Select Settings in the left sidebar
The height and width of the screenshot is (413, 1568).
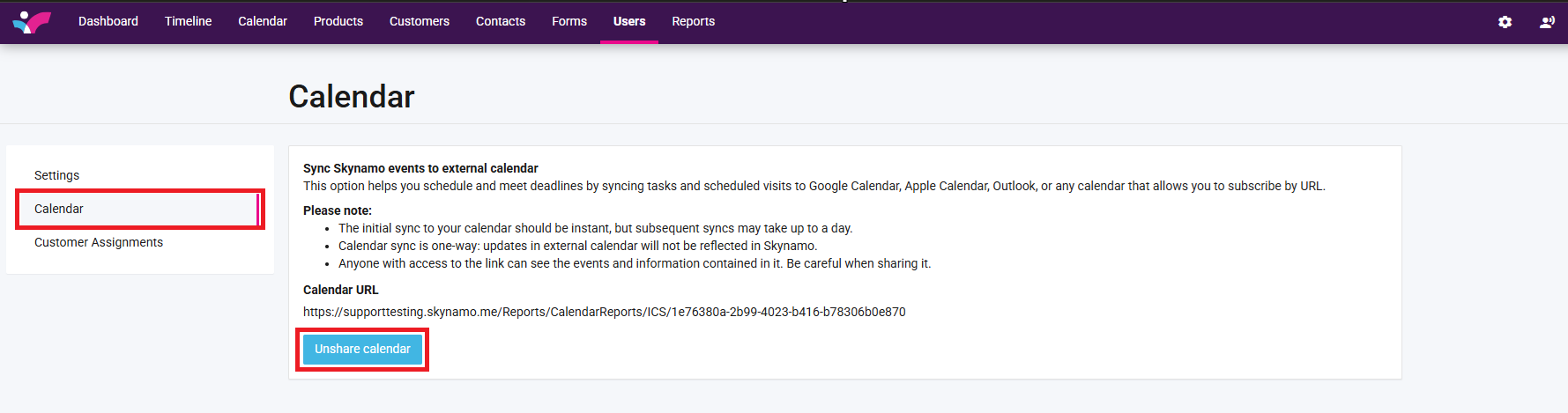click(x=56, y=175)
